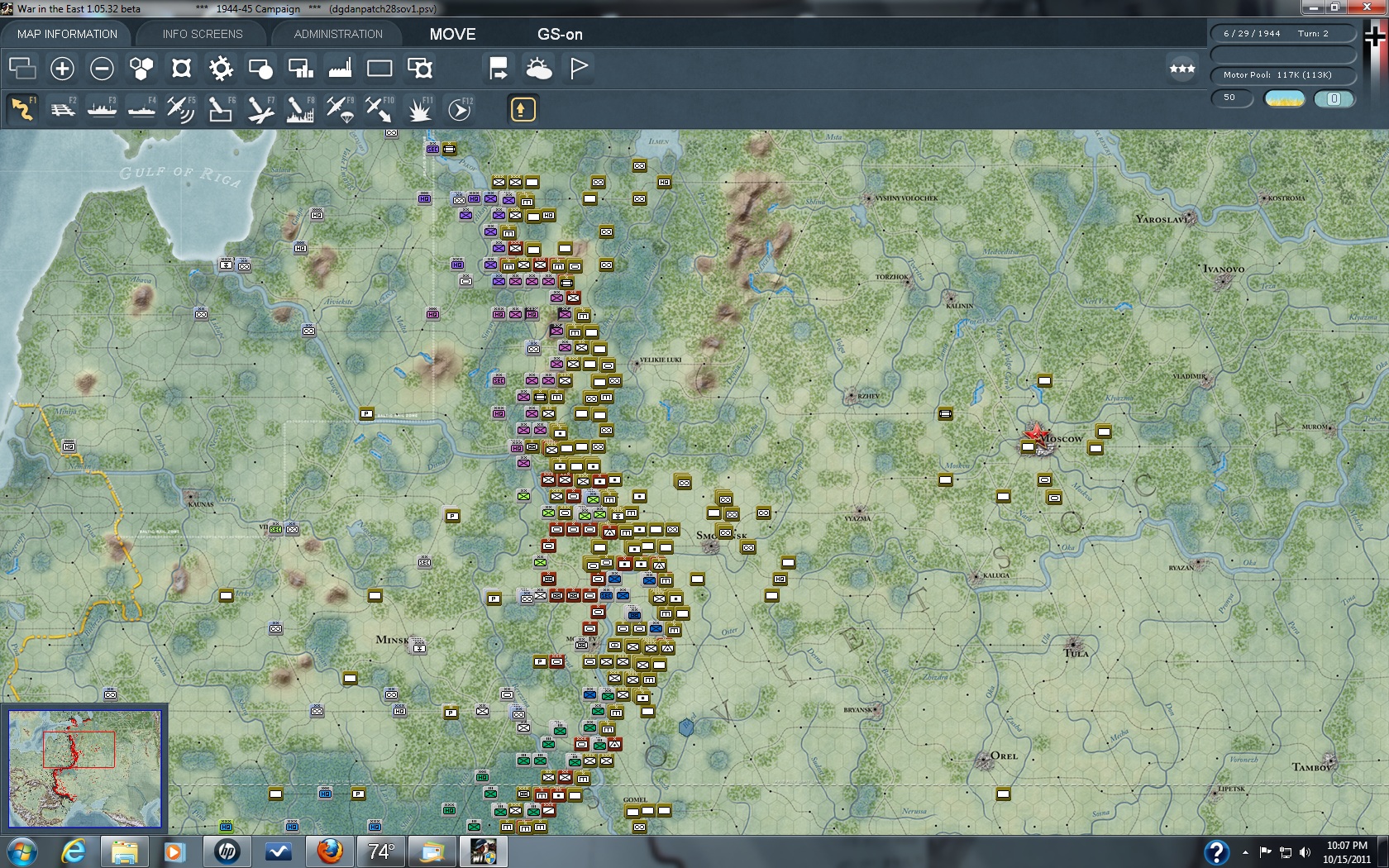Image resolution: width=1389 pixels, height=868 pixels.
Task: Click the gear-shaped toolbar icon
Action: tap(221, 68)
